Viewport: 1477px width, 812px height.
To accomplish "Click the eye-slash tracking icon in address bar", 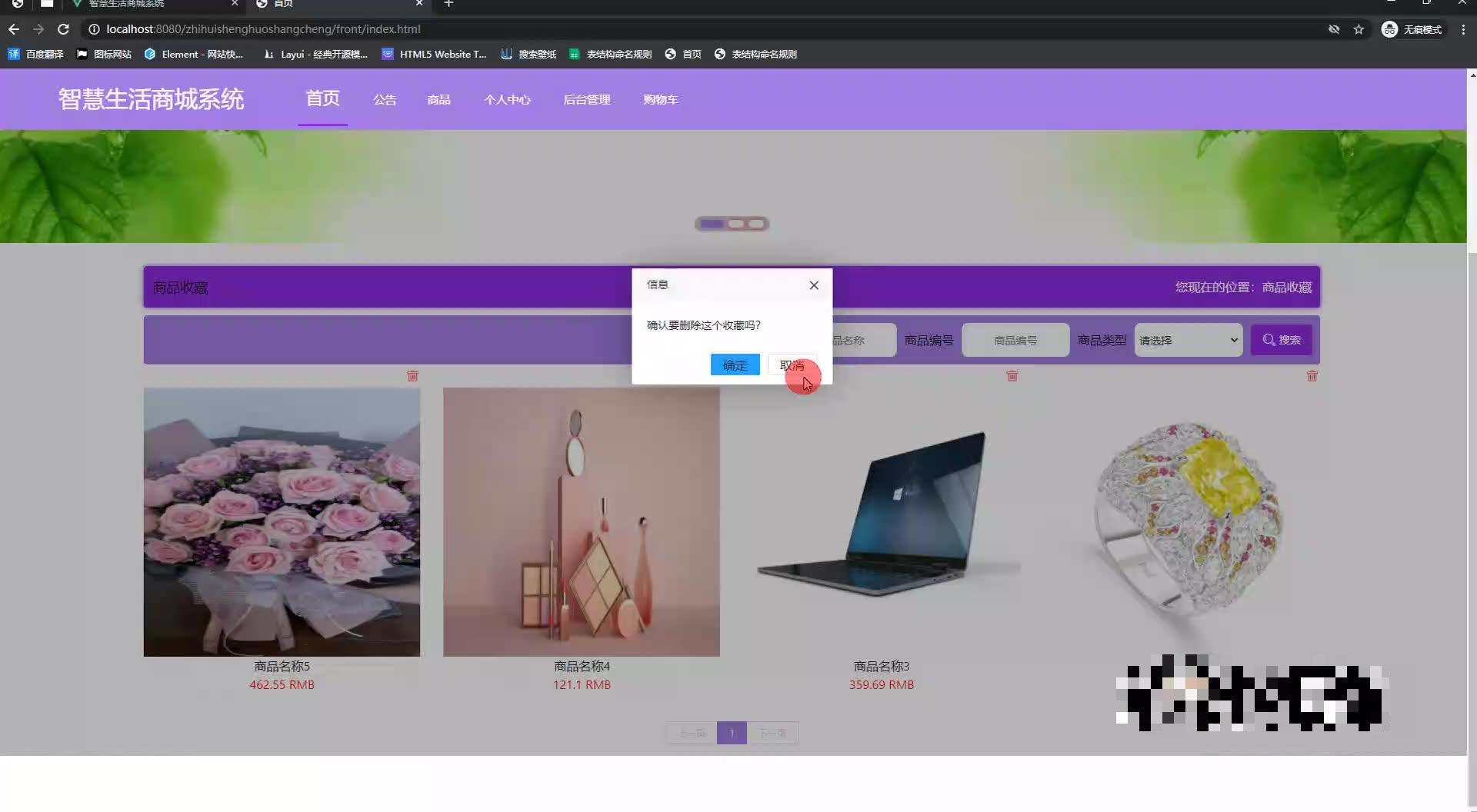I will 1334,29.
